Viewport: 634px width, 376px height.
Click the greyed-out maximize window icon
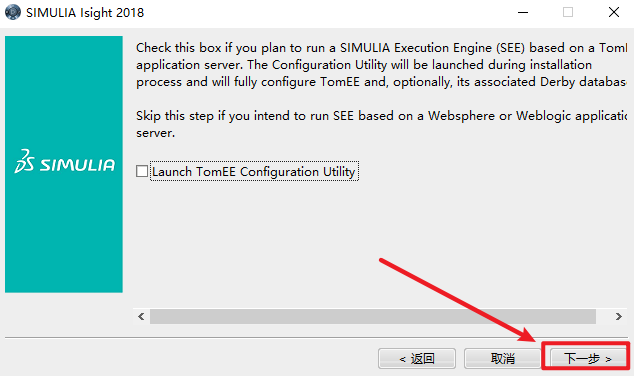(x=568, y=13)
